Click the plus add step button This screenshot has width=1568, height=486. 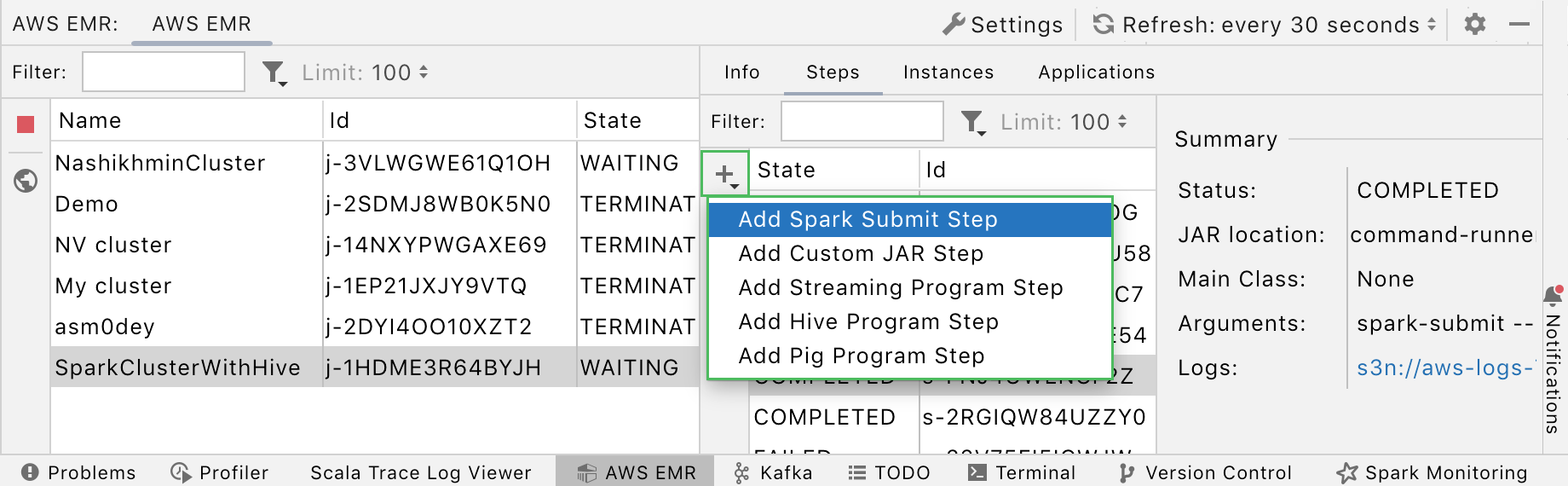(725, 175)
